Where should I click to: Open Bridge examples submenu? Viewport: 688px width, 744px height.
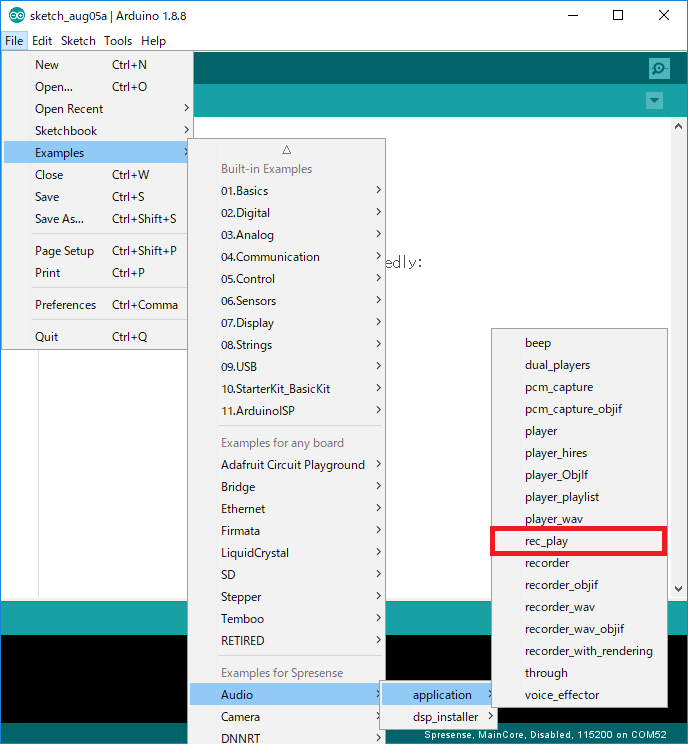[x=287, y=487]
